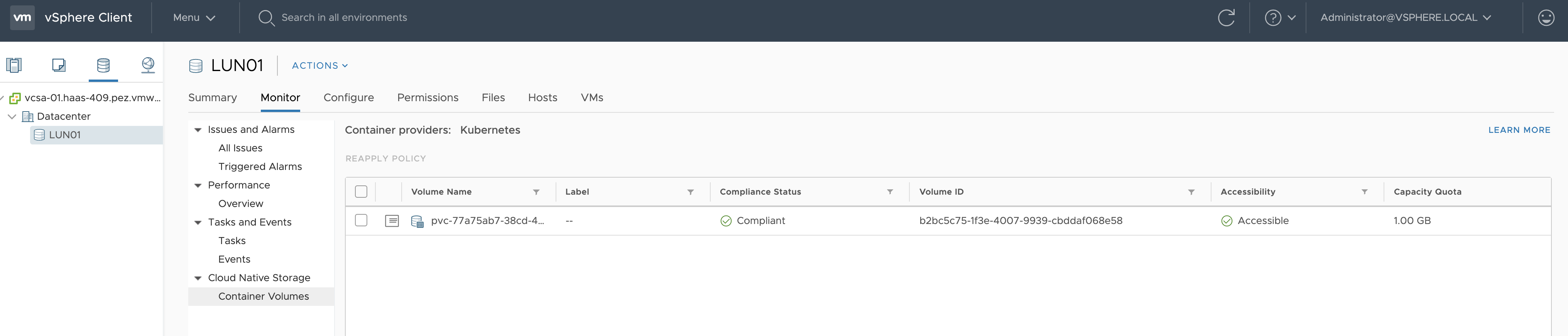Collapse the Performance section
Viewport: 1568px width, 336px height.
click(198, 185)
